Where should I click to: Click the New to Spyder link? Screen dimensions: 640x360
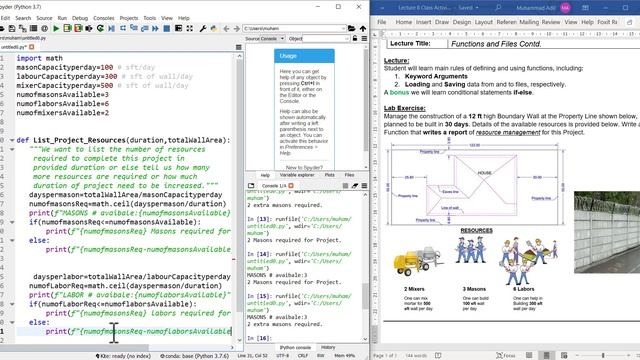pos(304,168)
